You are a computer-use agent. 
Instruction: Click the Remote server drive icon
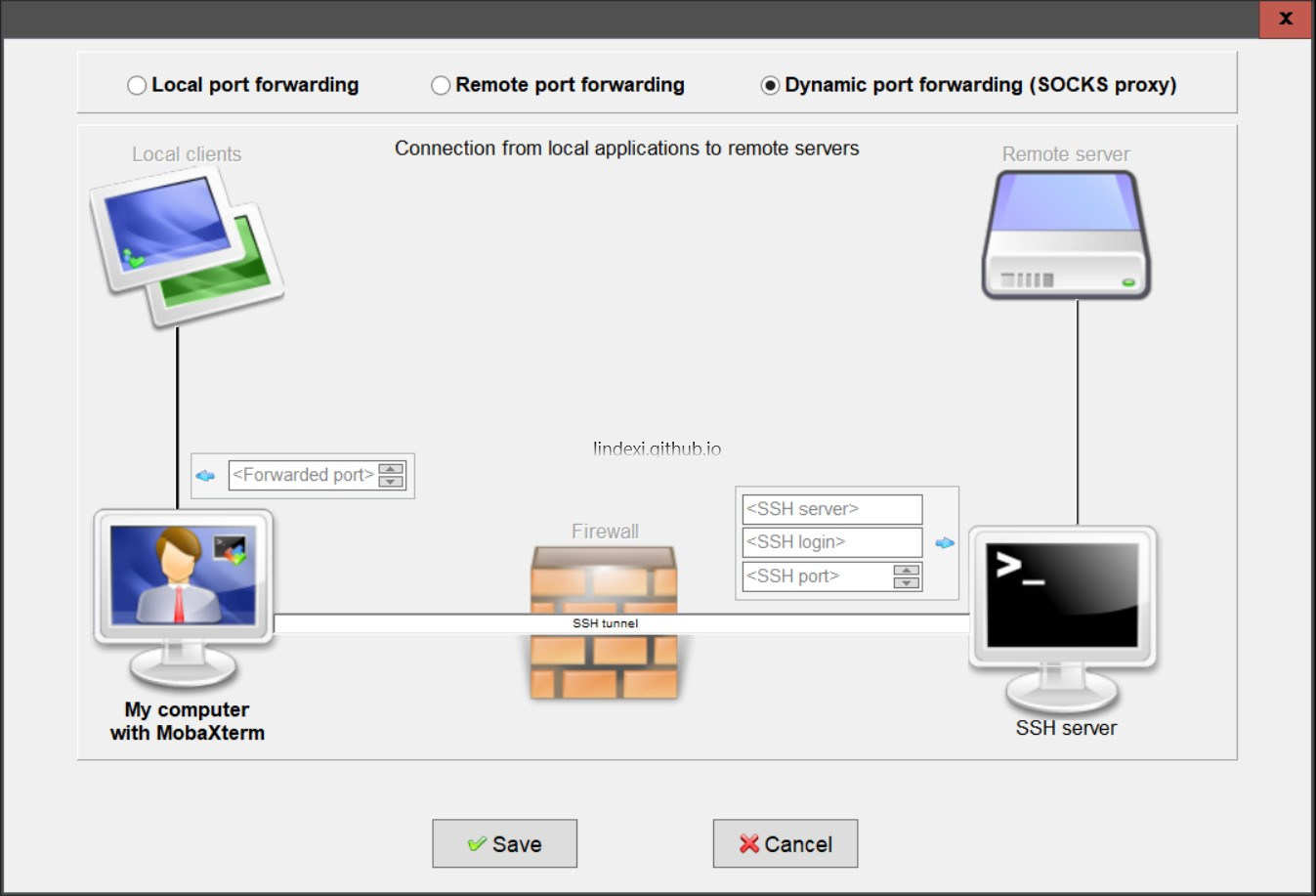click(1066, 235)
